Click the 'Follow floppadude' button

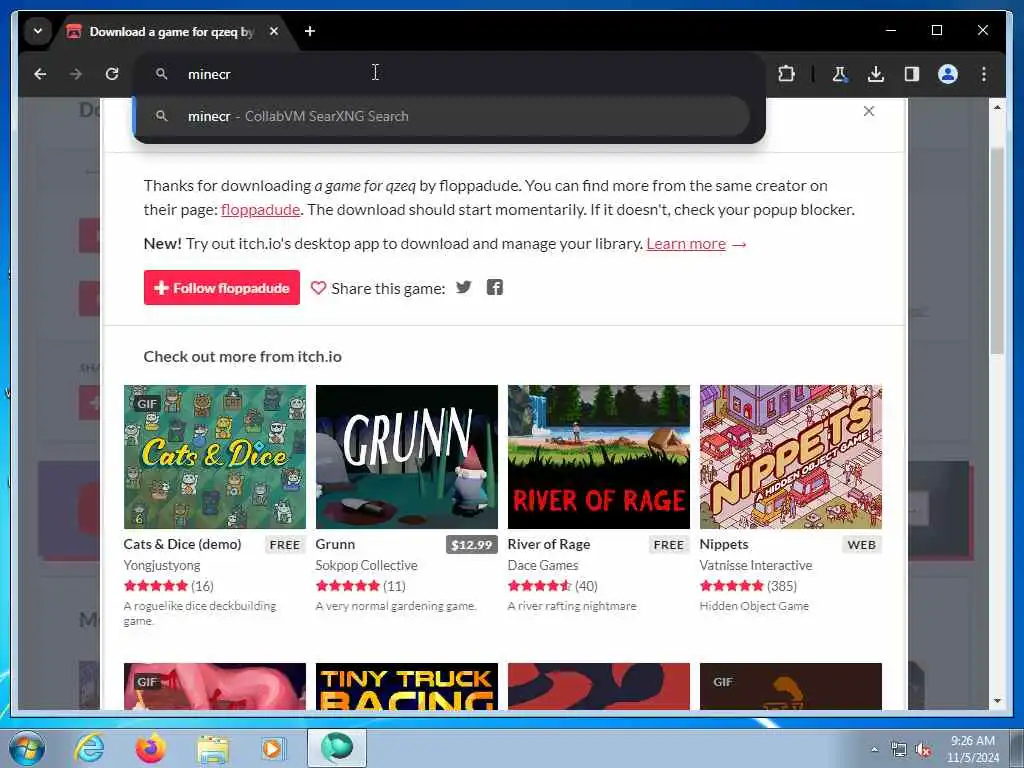222,287
